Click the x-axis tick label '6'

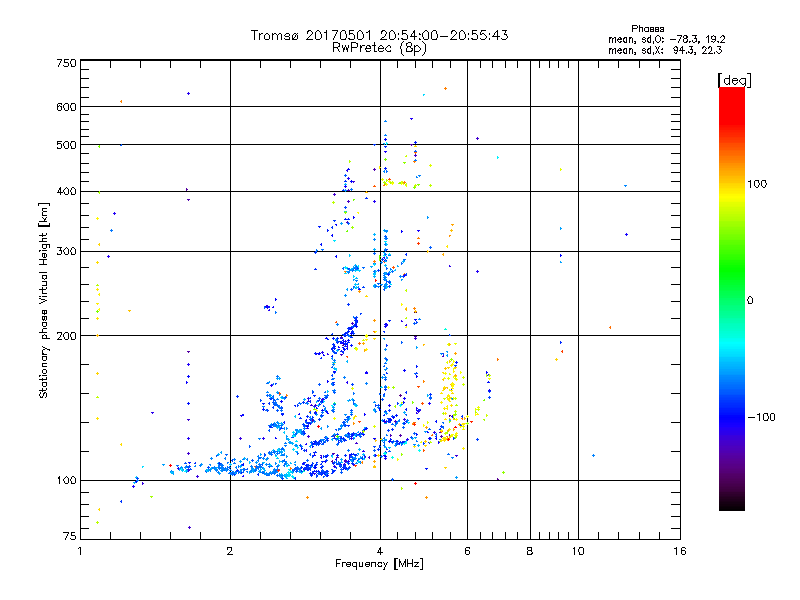(x=467, y=551)
